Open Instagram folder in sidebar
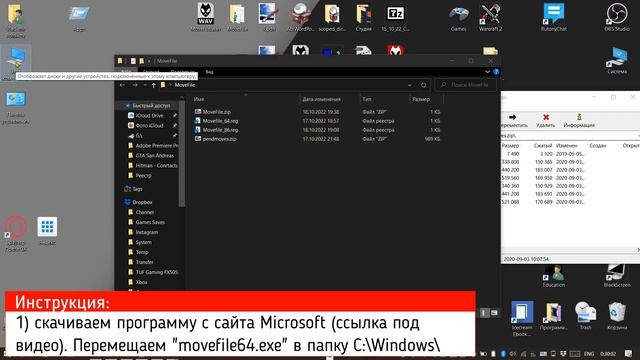The image size is (640, 360). point(143,232)
